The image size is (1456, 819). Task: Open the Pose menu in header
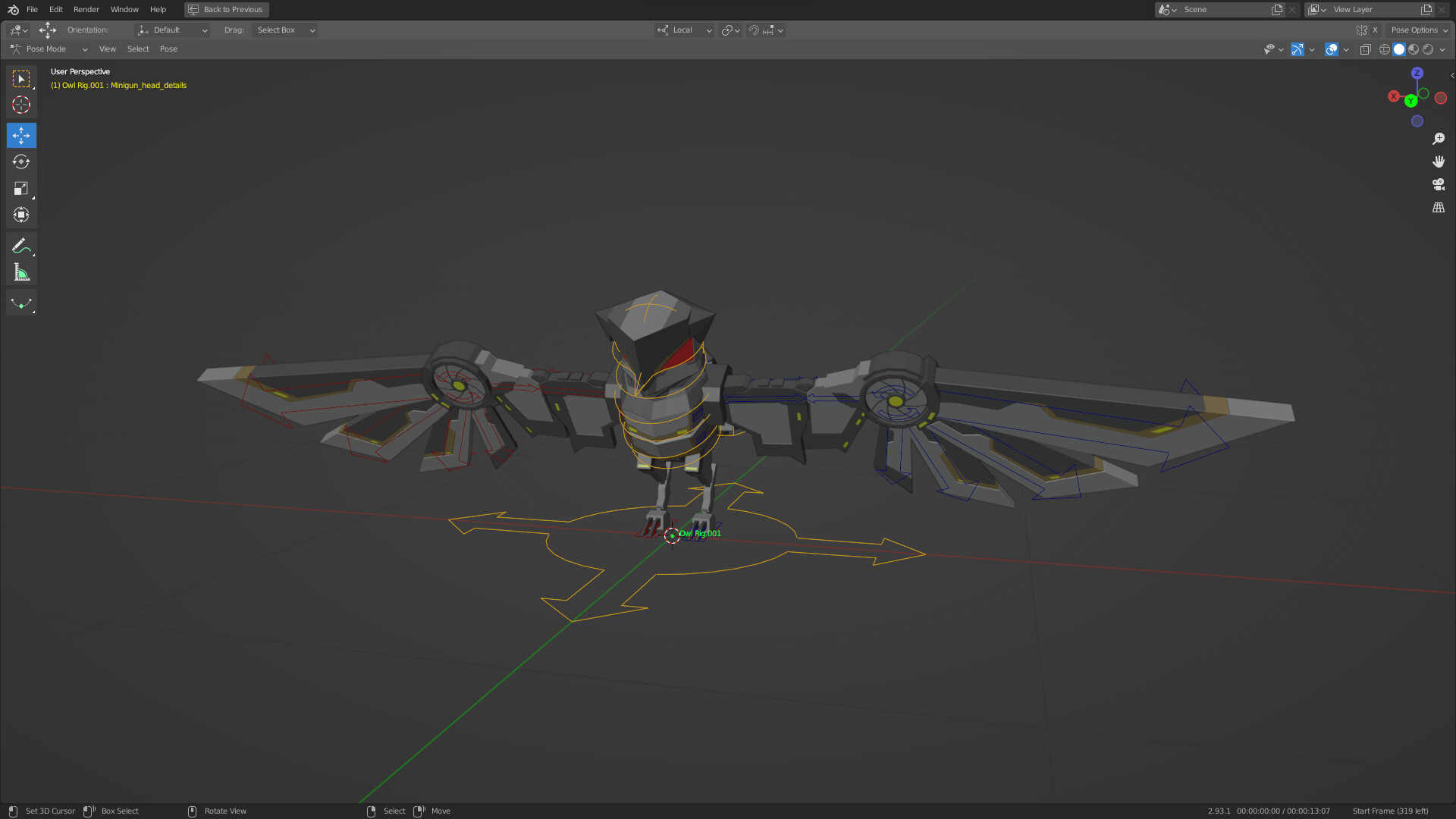pos(168,49)
